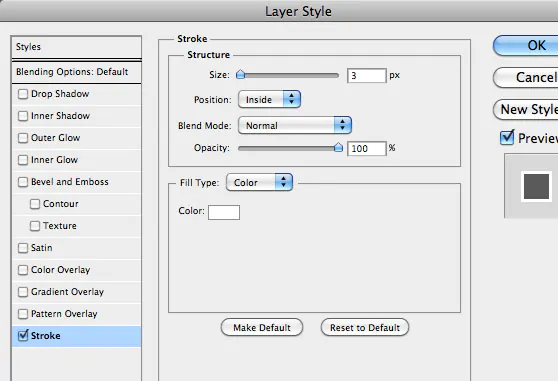Image resolution: width=558 pixels, height=381 pixels.
Task: Open the Position dropdown set to Inside
Action: (x=269, y=99)
